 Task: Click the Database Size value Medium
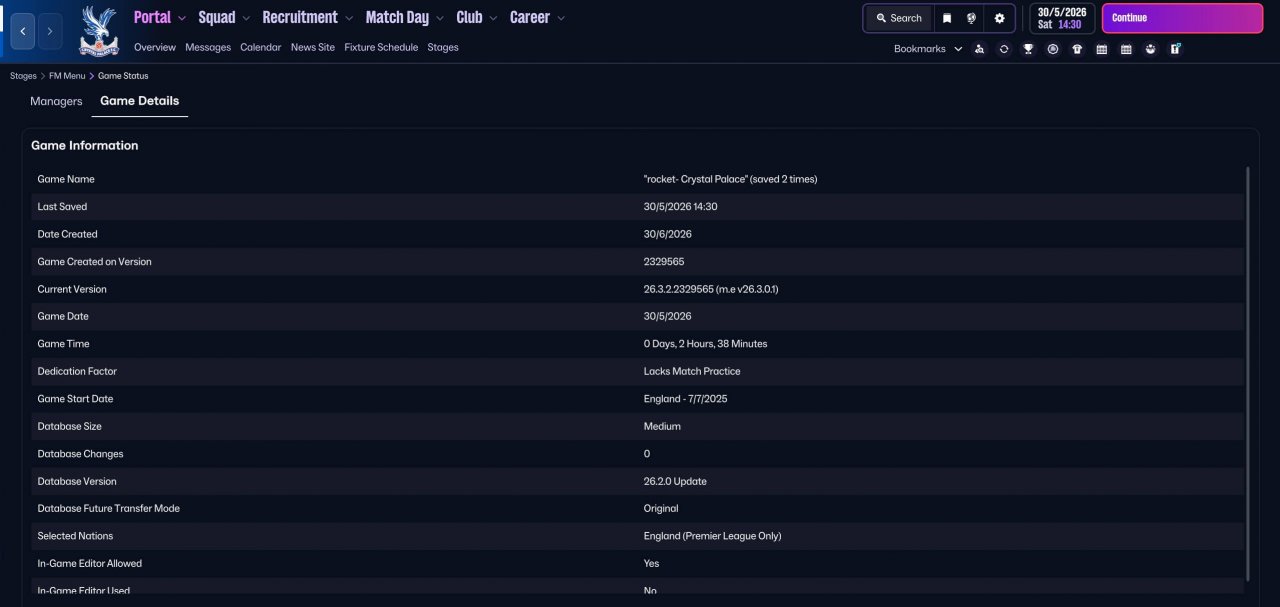point(662,426)
